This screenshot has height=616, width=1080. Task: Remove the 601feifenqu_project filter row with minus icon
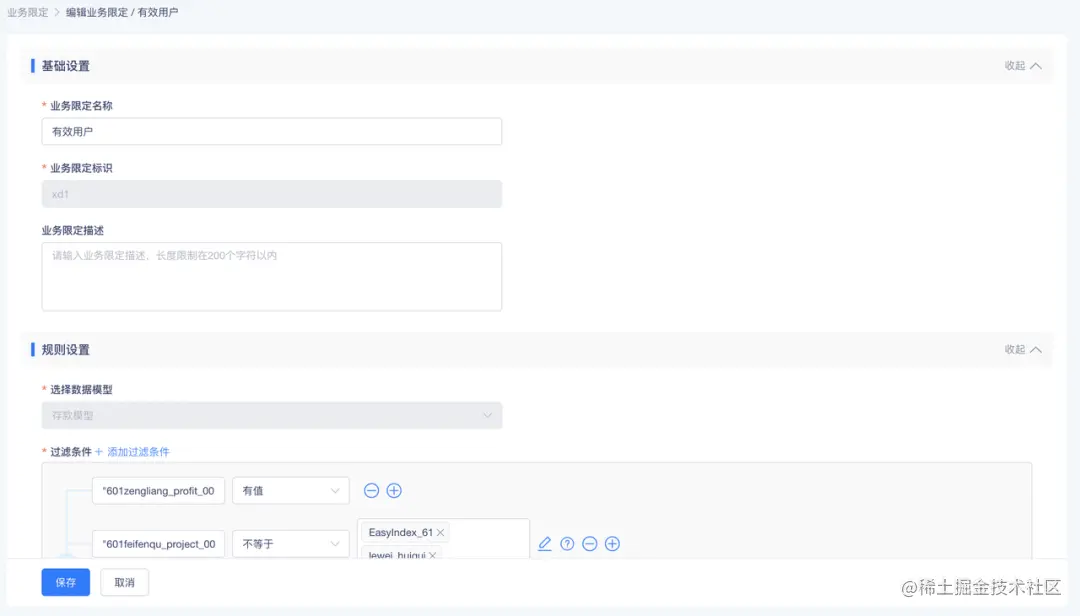point(590,544)
